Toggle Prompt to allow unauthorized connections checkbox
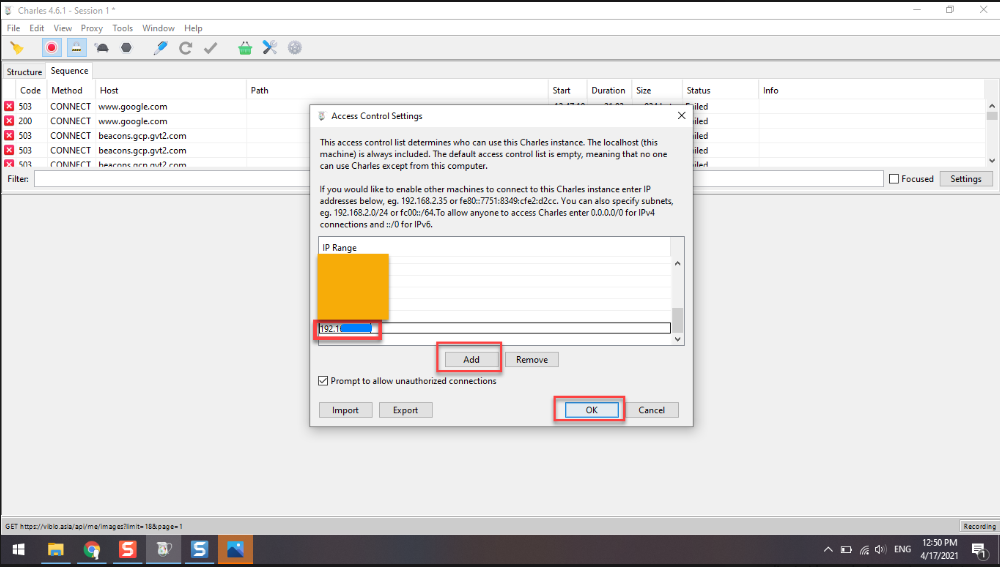Image resolution: width=1000 pixels, height=567 pixels. point(323,381)
